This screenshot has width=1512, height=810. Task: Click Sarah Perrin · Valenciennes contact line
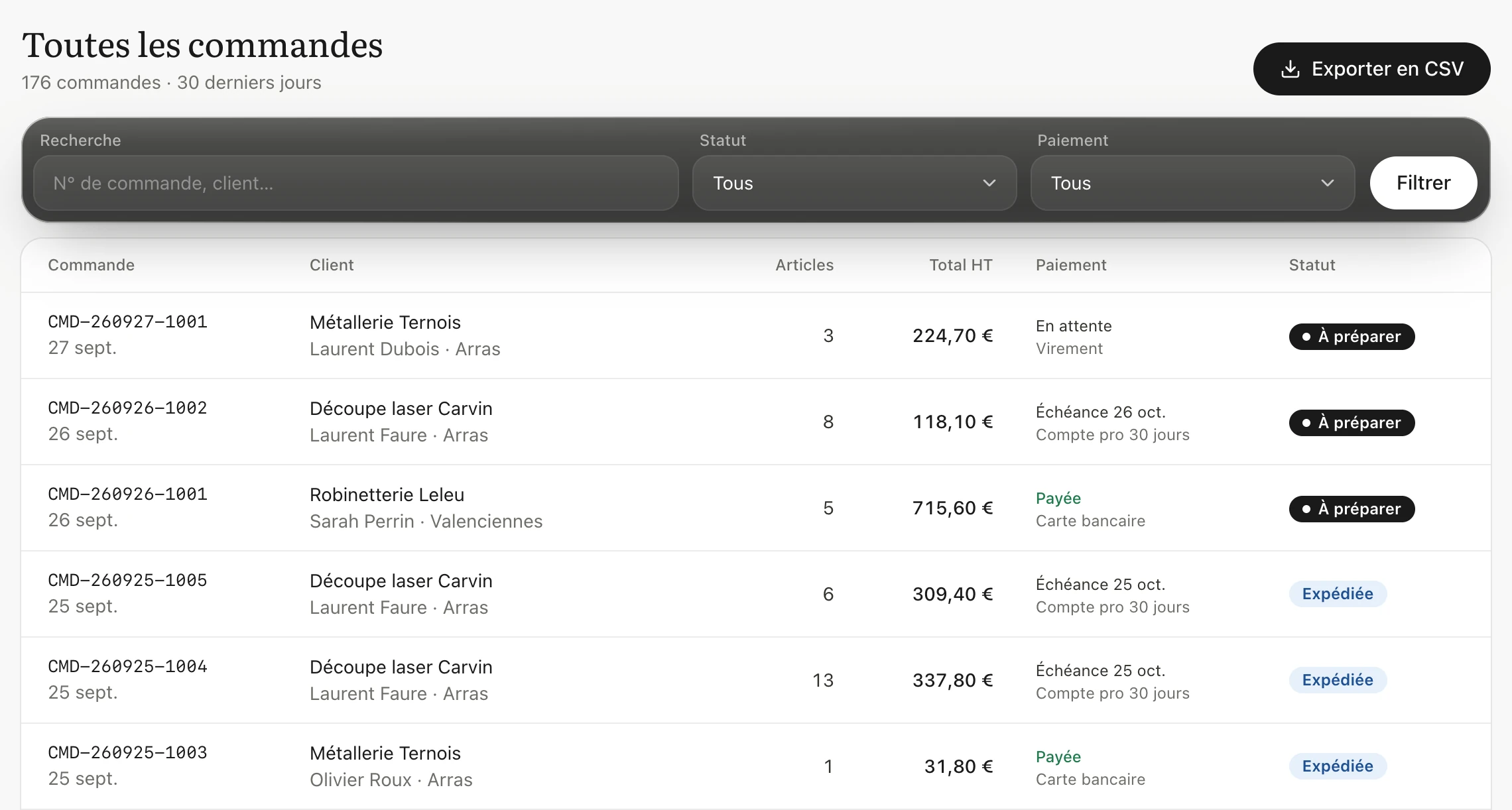click(426, 522)
